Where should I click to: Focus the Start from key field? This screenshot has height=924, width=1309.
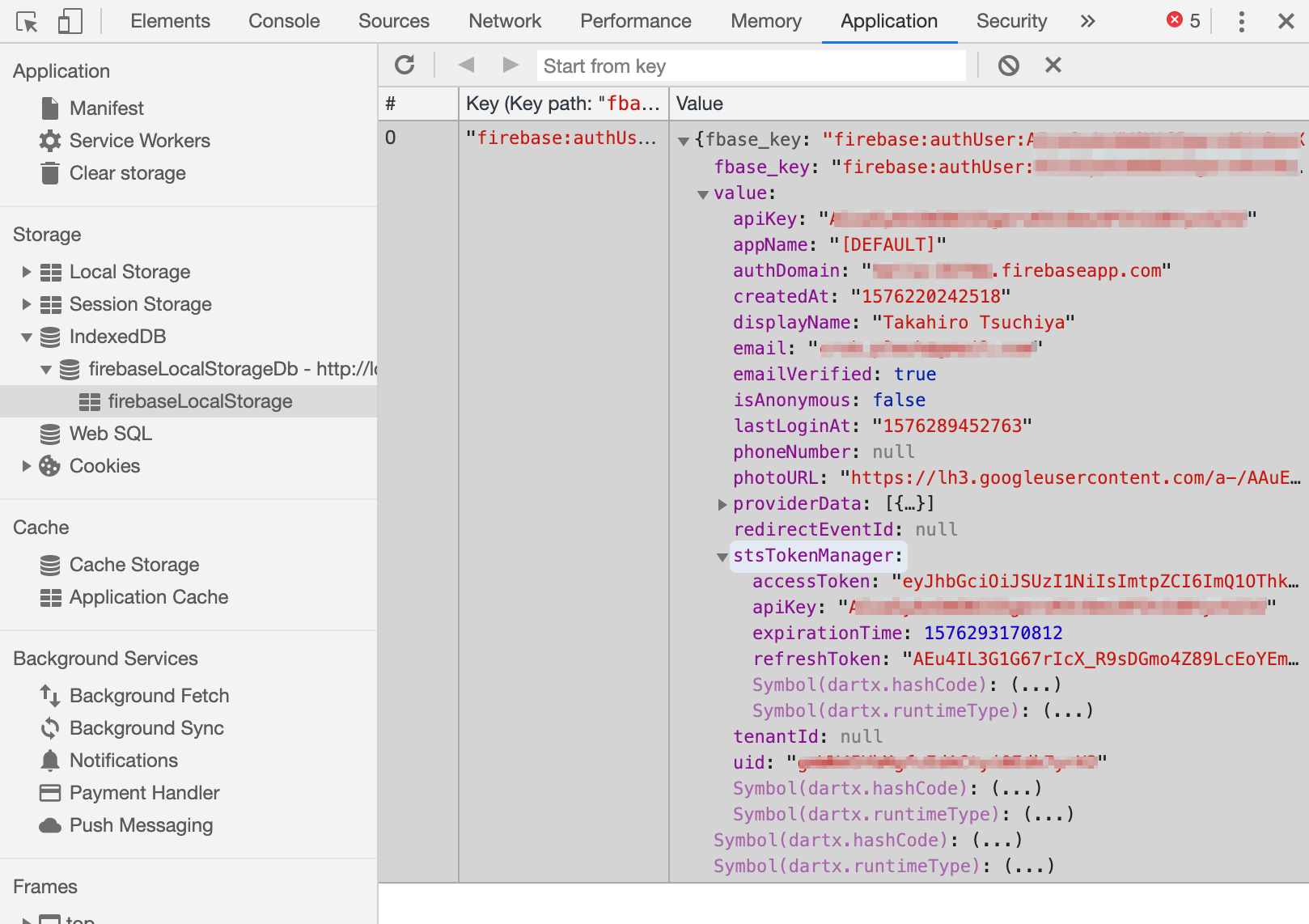coord(752,66)
